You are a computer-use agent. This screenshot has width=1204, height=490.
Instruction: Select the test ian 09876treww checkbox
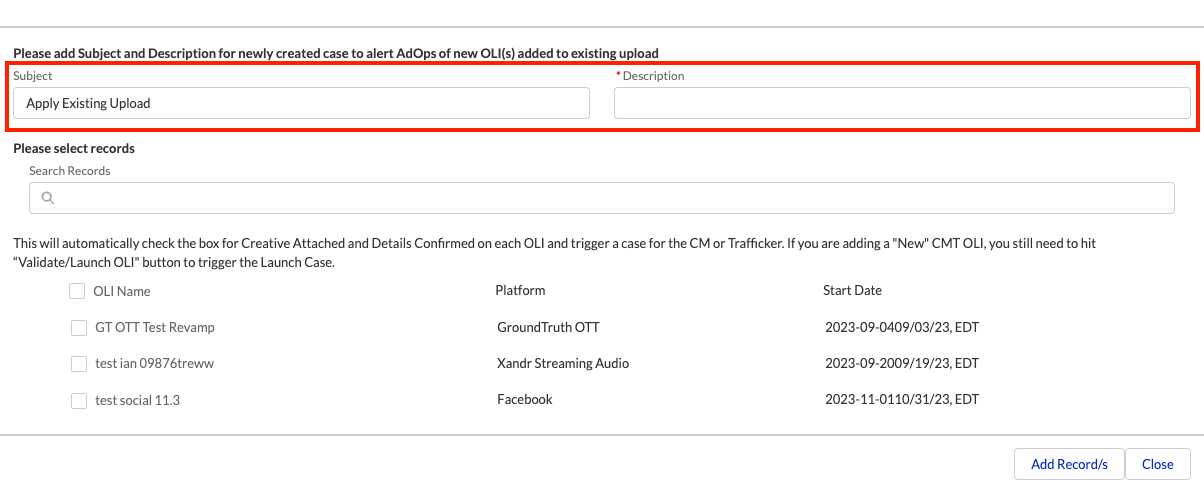click(x=79, y=364)
